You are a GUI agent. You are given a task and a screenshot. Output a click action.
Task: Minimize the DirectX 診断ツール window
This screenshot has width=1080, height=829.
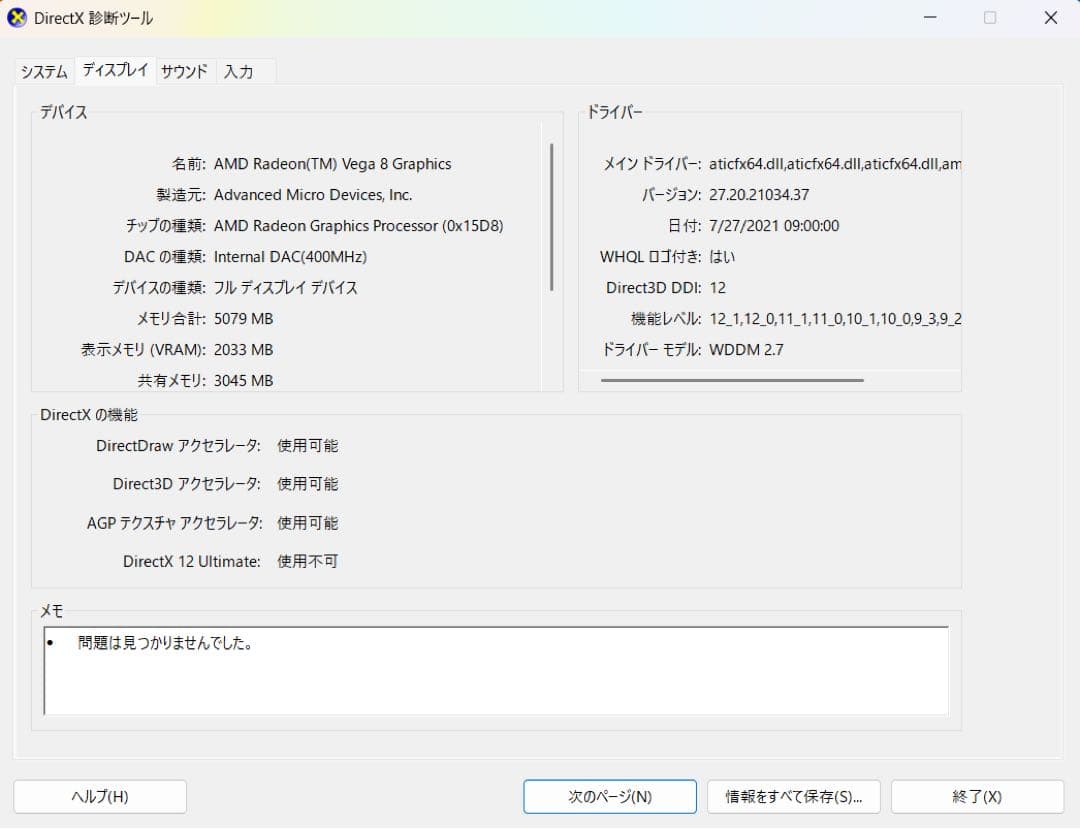click(x=930, y=17)
